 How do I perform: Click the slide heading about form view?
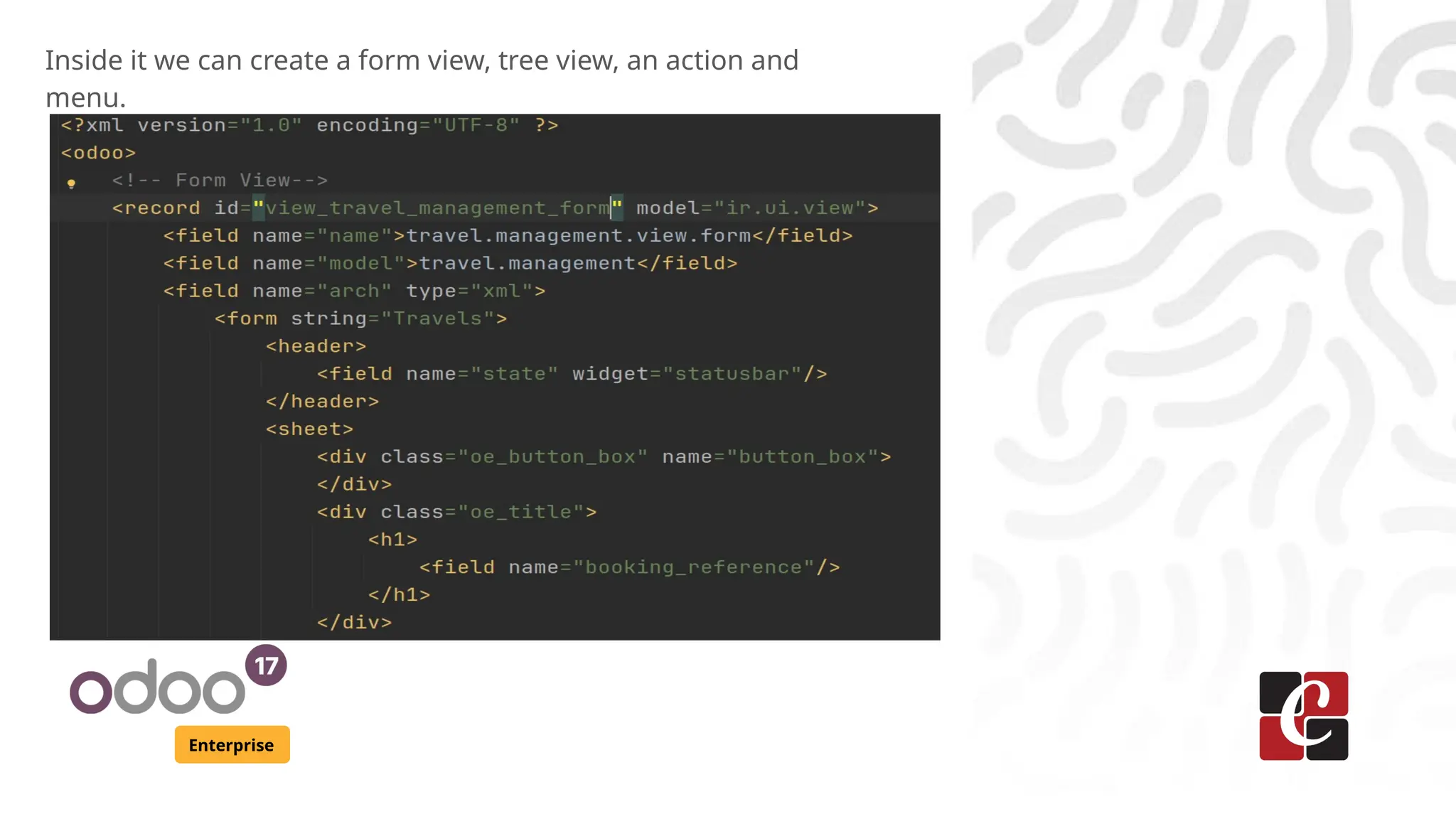[x=422, y=78]
